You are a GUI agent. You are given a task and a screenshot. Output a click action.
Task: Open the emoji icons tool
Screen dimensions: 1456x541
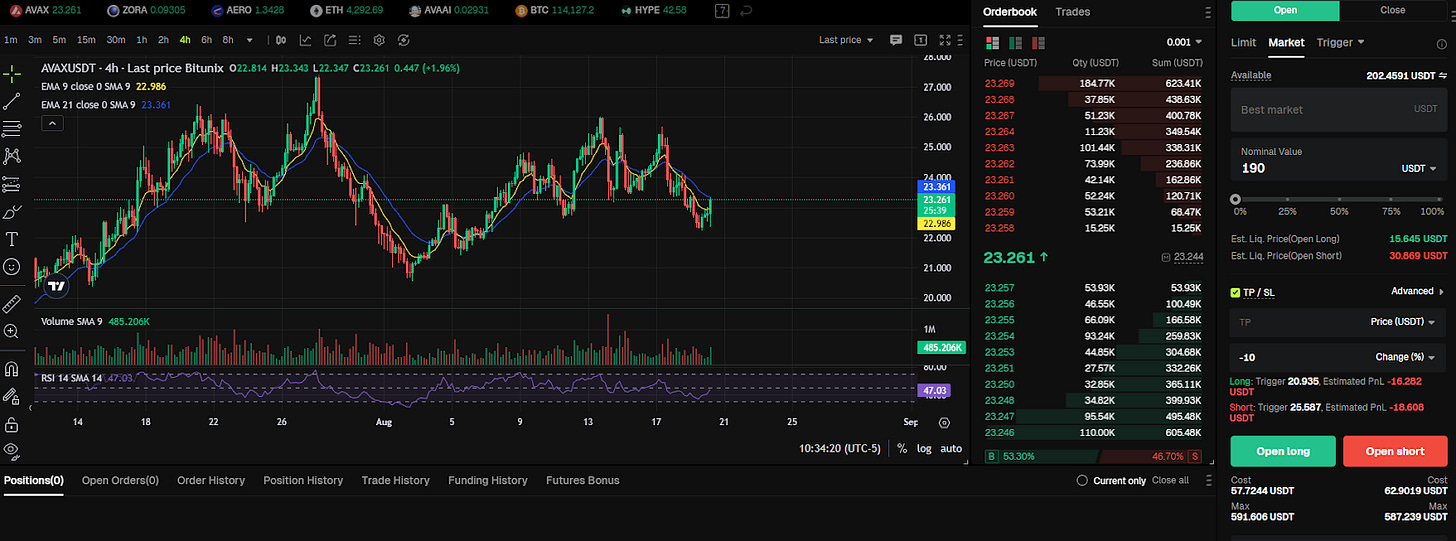click(12, 267)
